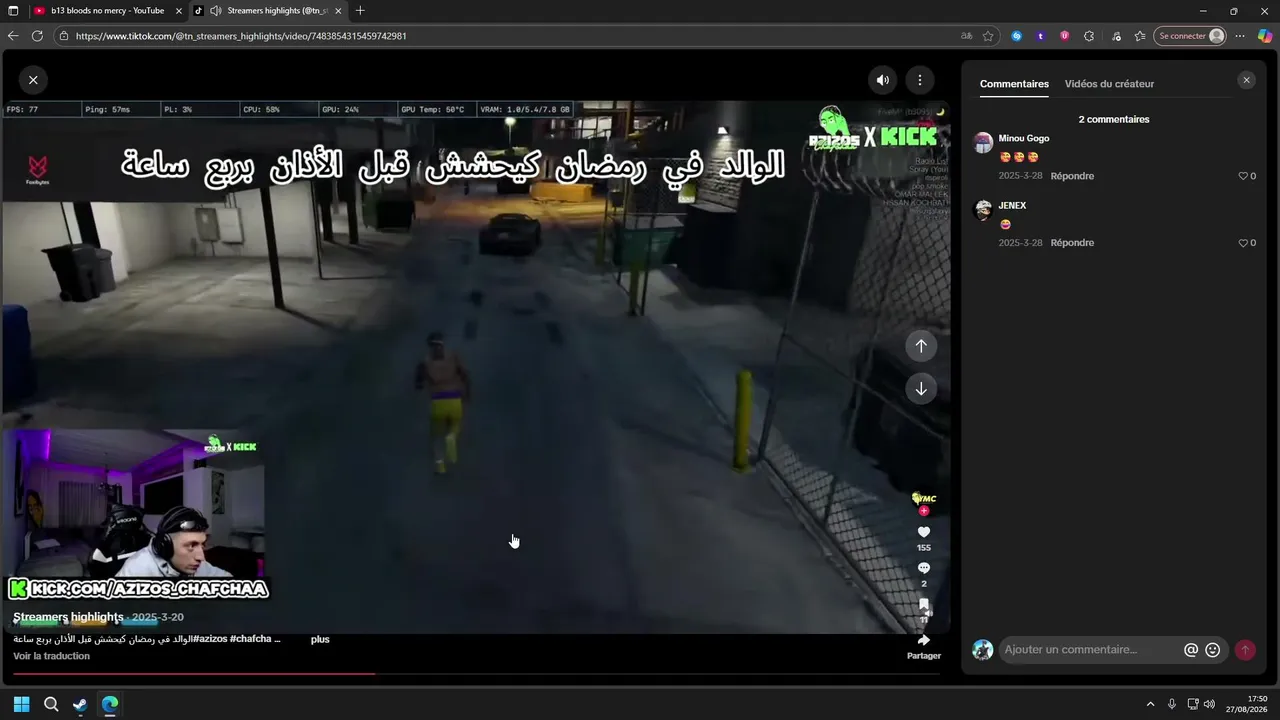Screen dimensions: 1280x720
Task: Open the creator's avatar on the video
Action: point(923,498)
